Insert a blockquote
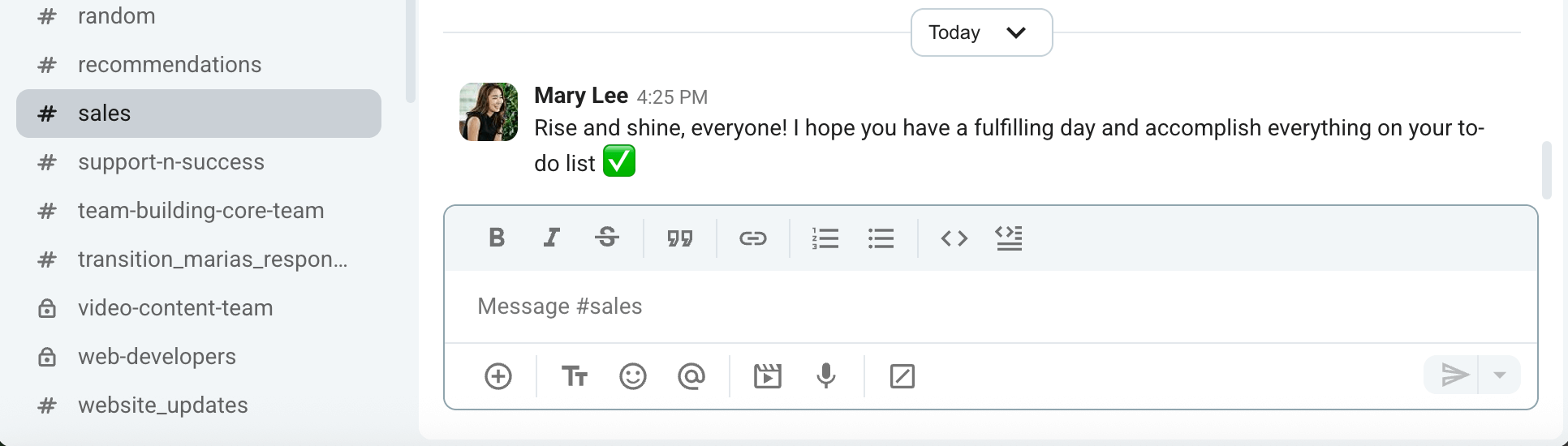This screenshot has width=1568, height=446. (680, 238)
